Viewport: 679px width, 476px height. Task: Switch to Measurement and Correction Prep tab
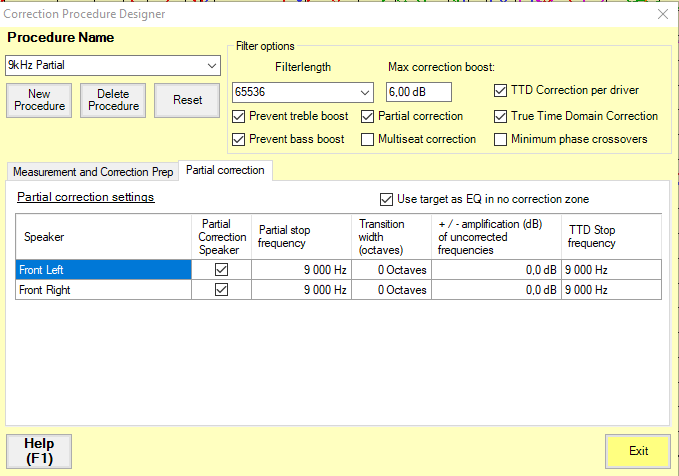coord(92,172)
